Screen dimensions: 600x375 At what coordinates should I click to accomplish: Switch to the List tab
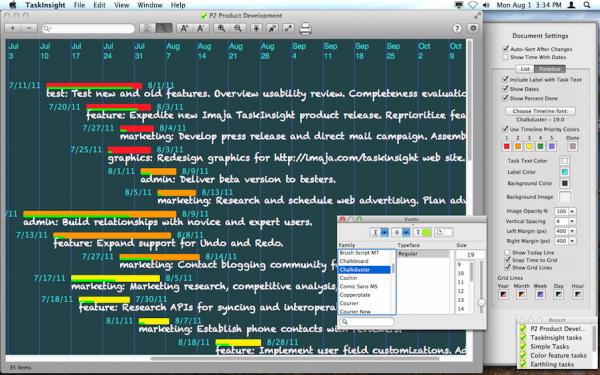tap(525, 69)
